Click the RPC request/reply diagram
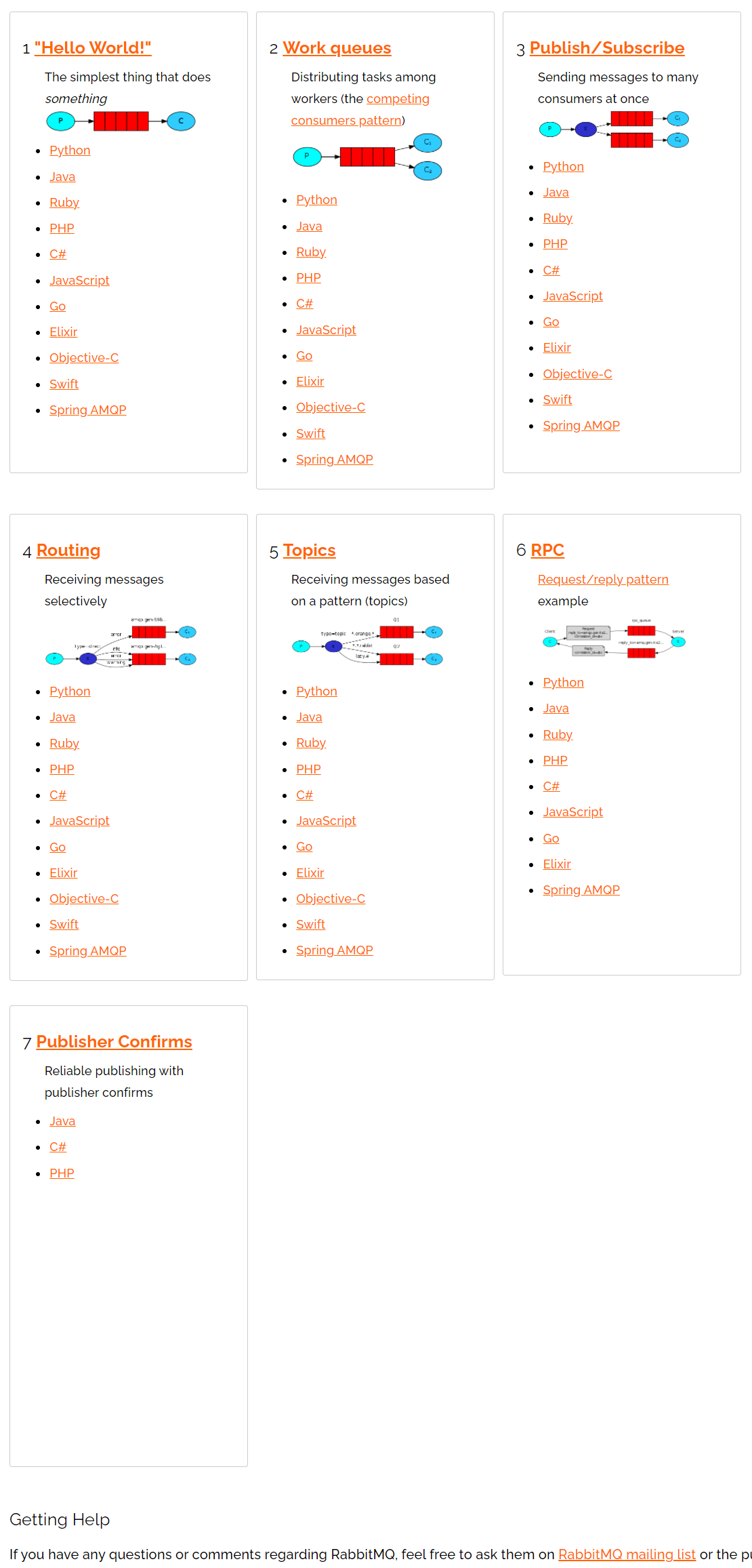Viewport: 752px width, 1568px height. click(614, 638)
